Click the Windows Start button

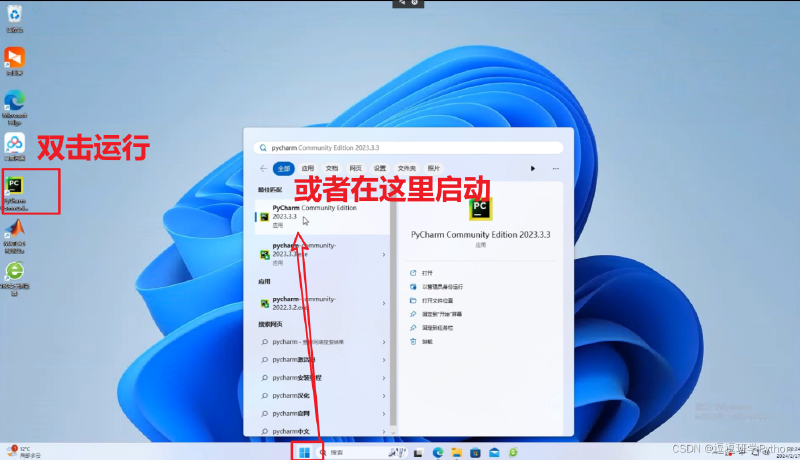pyautogui.click(x=305, y=452)
